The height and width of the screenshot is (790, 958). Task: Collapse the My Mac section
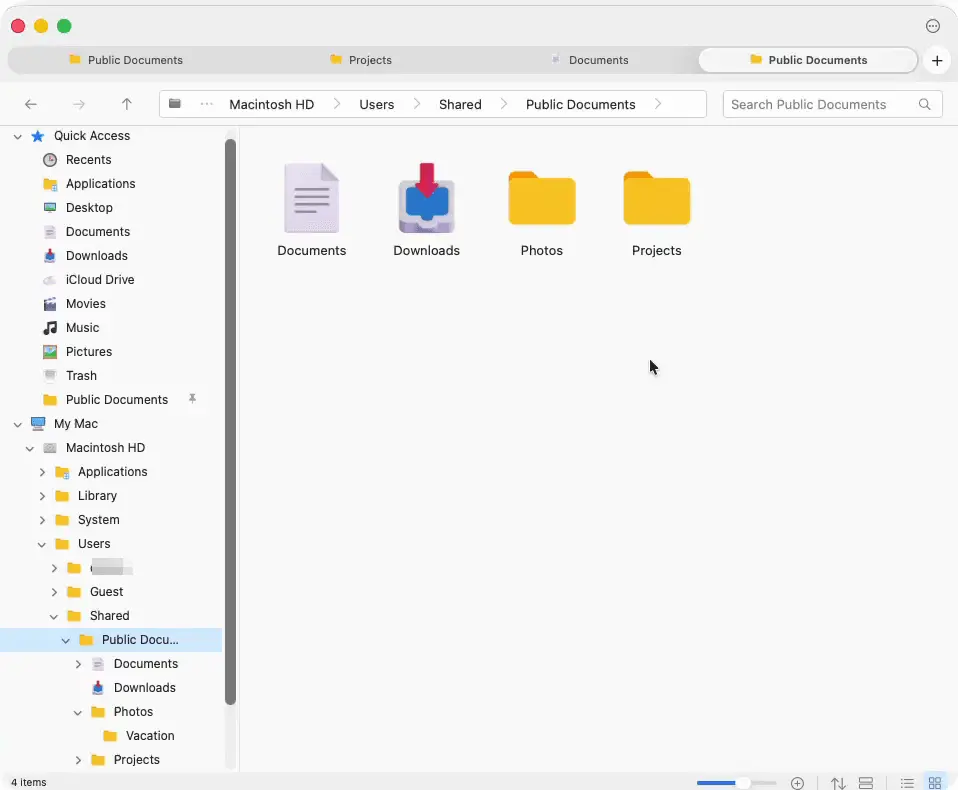pos(18,424)
